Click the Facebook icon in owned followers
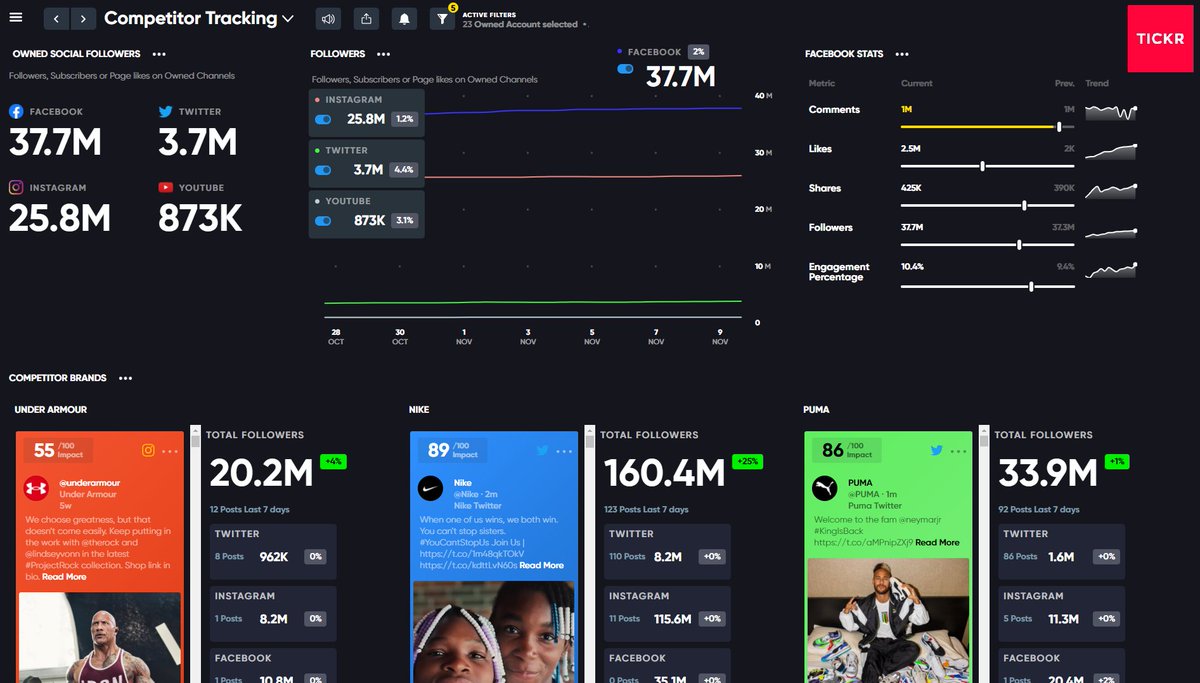Image resolution: width=1200 pixels, height=683 pixels. 16,112
